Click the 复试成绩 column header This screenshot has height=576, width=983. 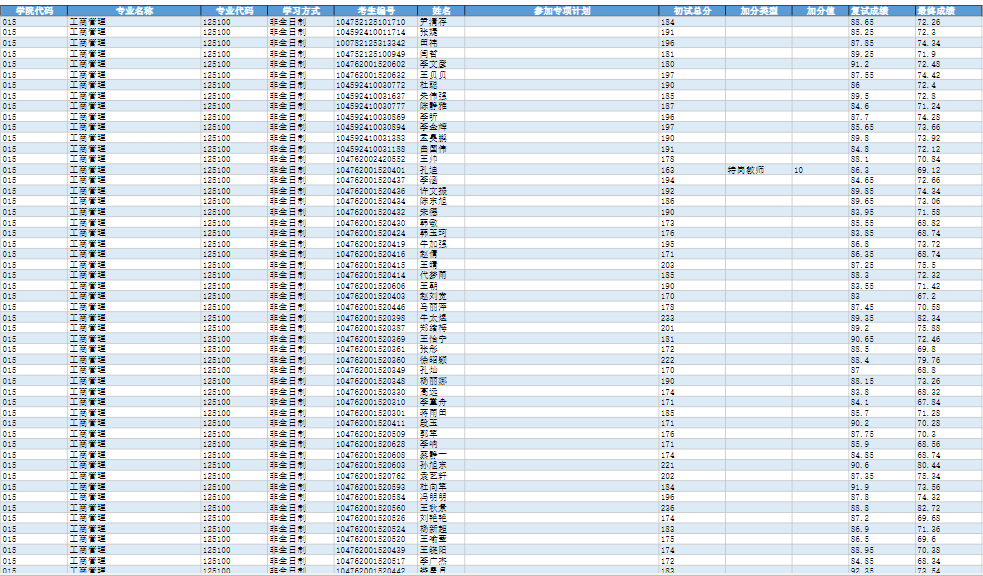(881, 9)
